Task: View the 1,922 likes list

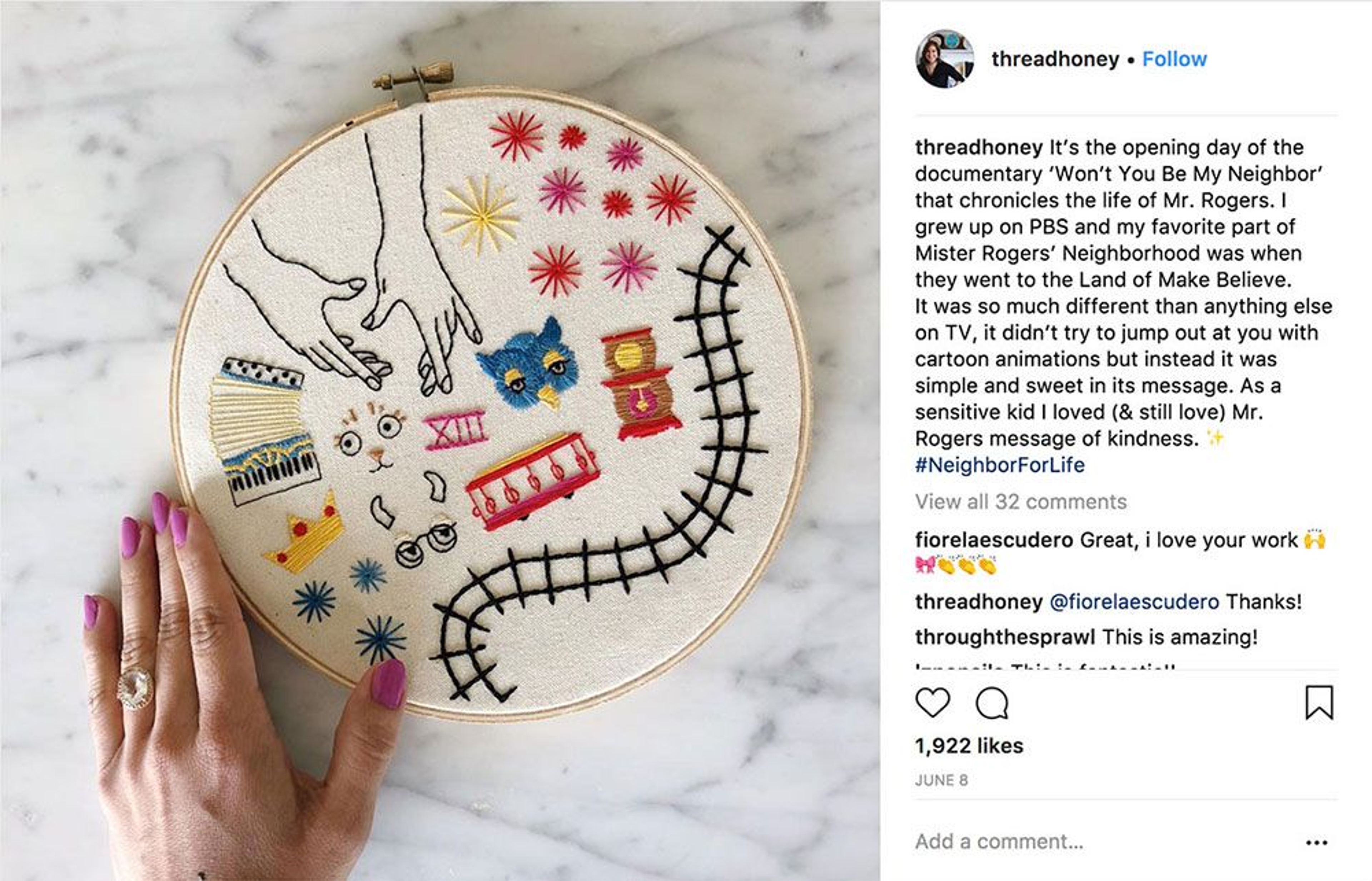Action: point(969,746)
